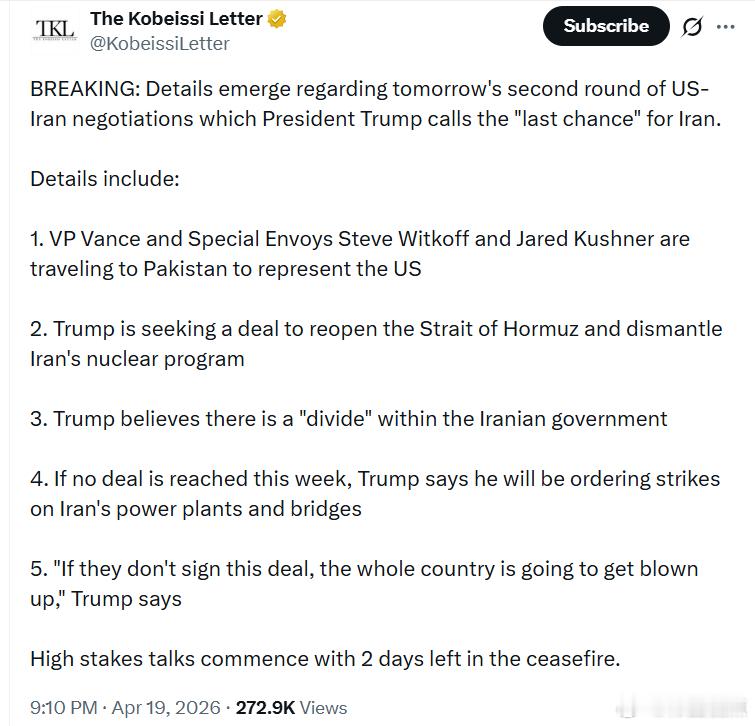Viewport: 755px width, 726px height.
Task: Click point 4 about strikes on power plants
Action: pos(375,493)
